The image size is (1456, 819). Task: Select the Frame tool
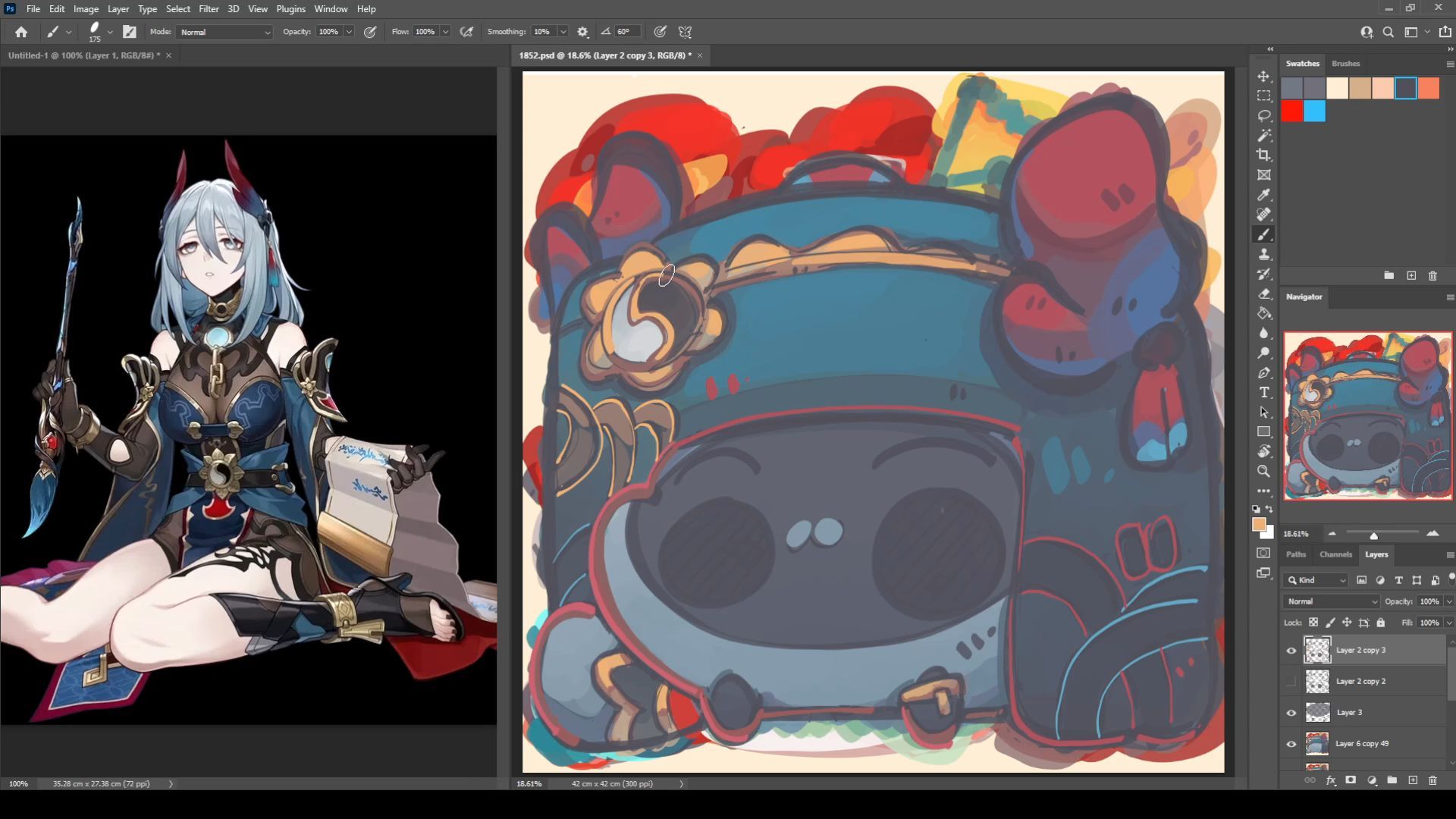[x=1263, y=175]
